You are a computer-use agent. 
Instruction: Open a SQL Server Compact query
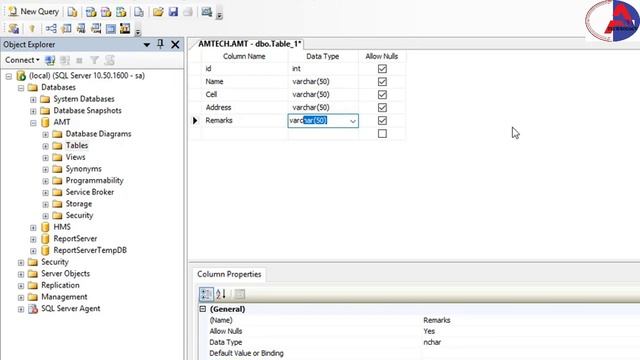(x=139, y=12)
